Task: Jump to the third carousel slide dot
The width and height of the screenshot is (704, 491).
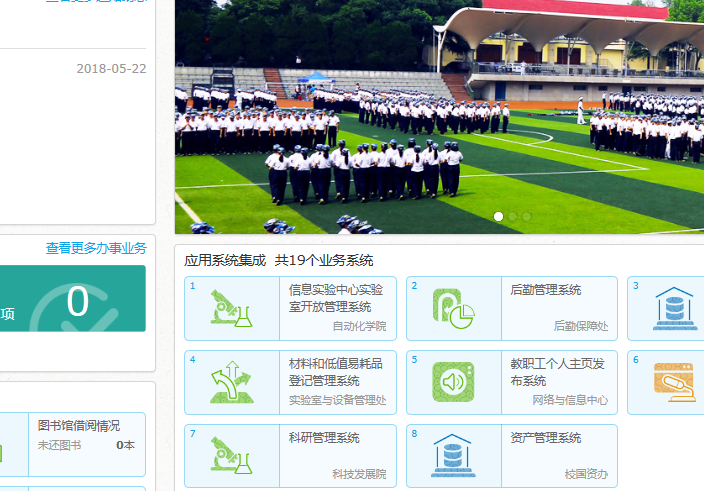Action: [x=526, y=216]
